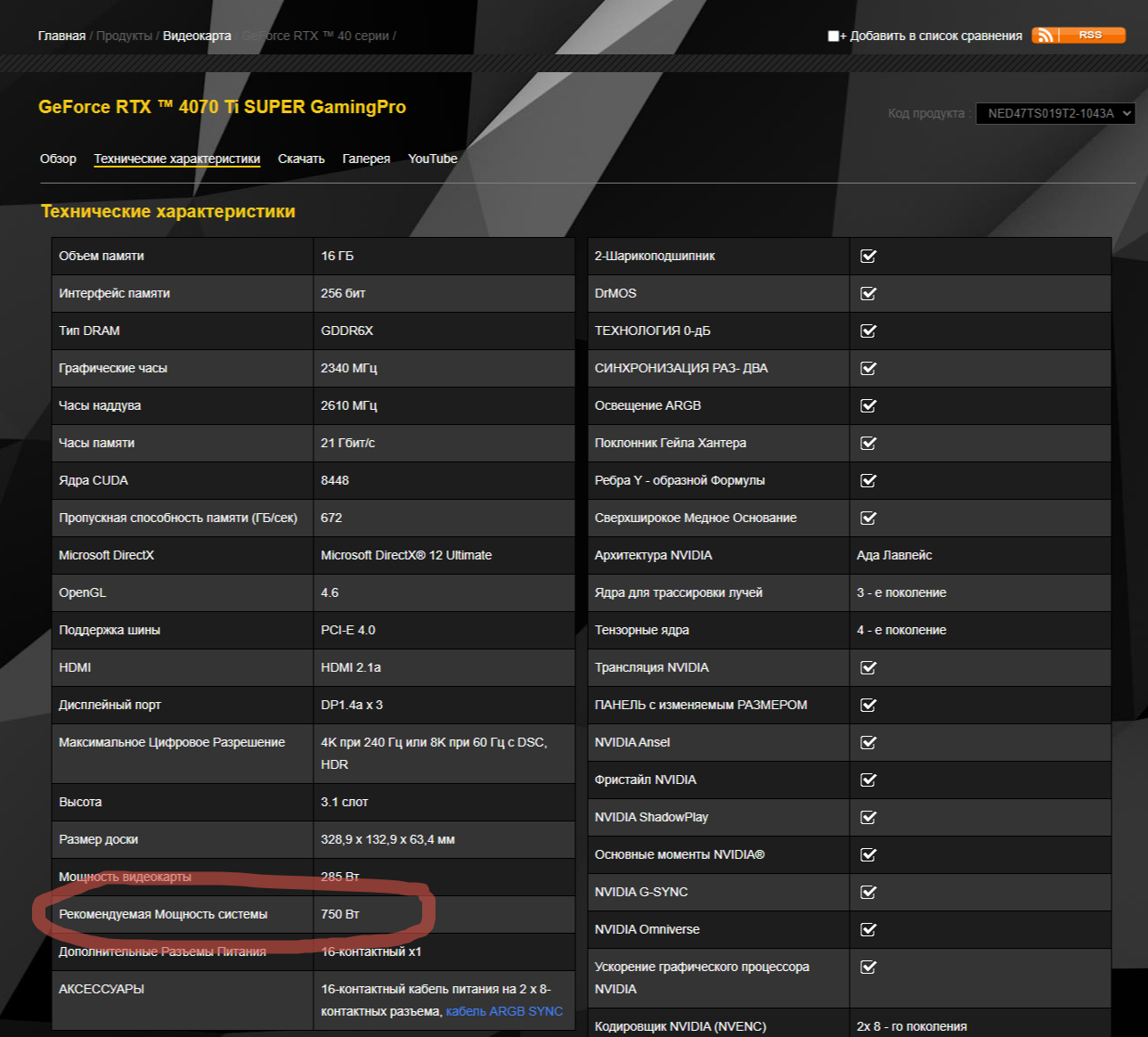Open Продукты breadcrumb link
This screenshot has height=1037, width=1148.
124,36
